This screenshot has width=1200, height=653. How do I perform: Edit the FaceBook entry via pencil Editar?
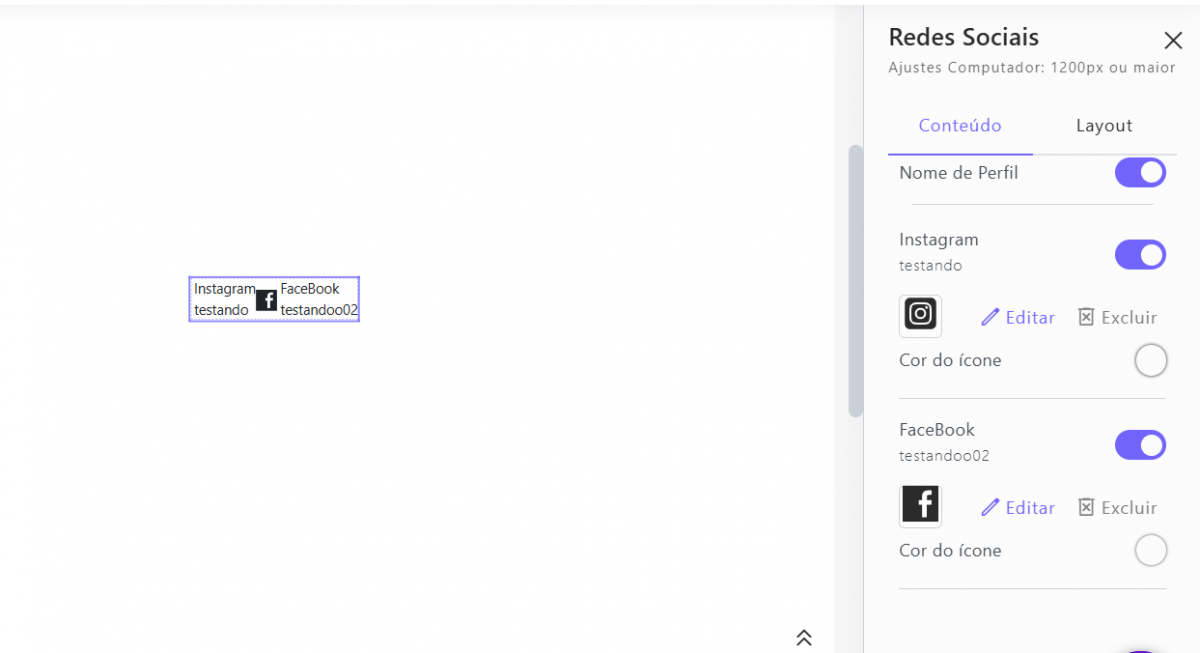pos(1018,508)
